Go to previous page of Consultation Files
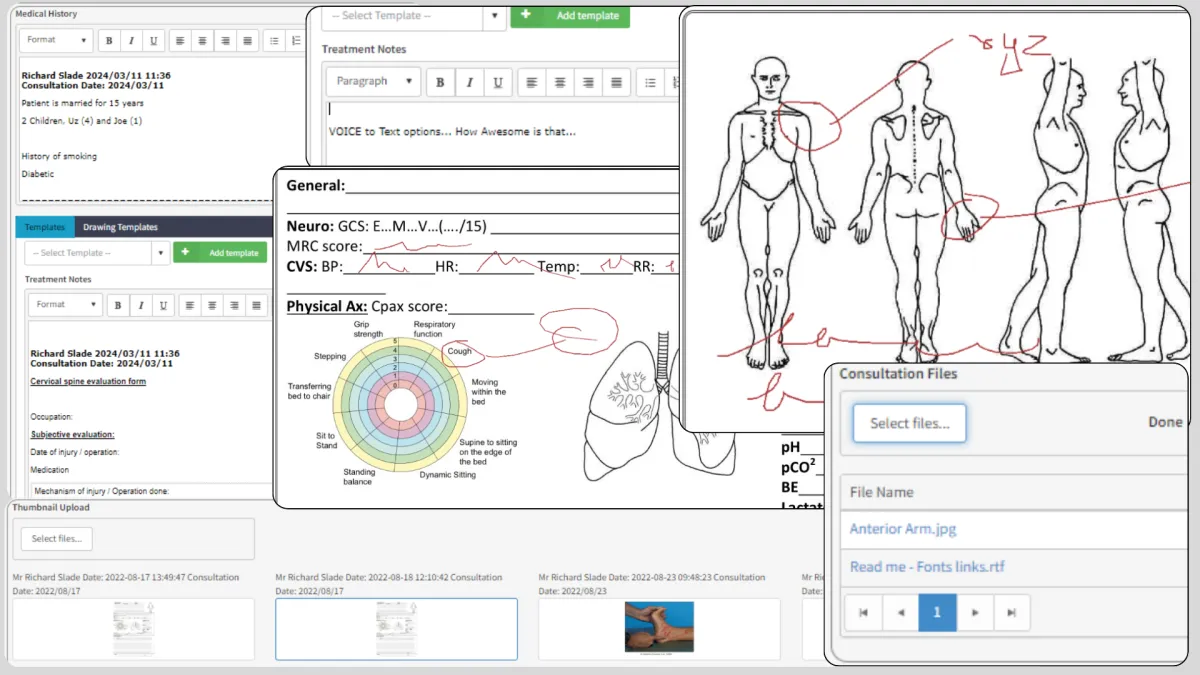The height and width of the screenshot is (675, 1200). click(900, 613)
